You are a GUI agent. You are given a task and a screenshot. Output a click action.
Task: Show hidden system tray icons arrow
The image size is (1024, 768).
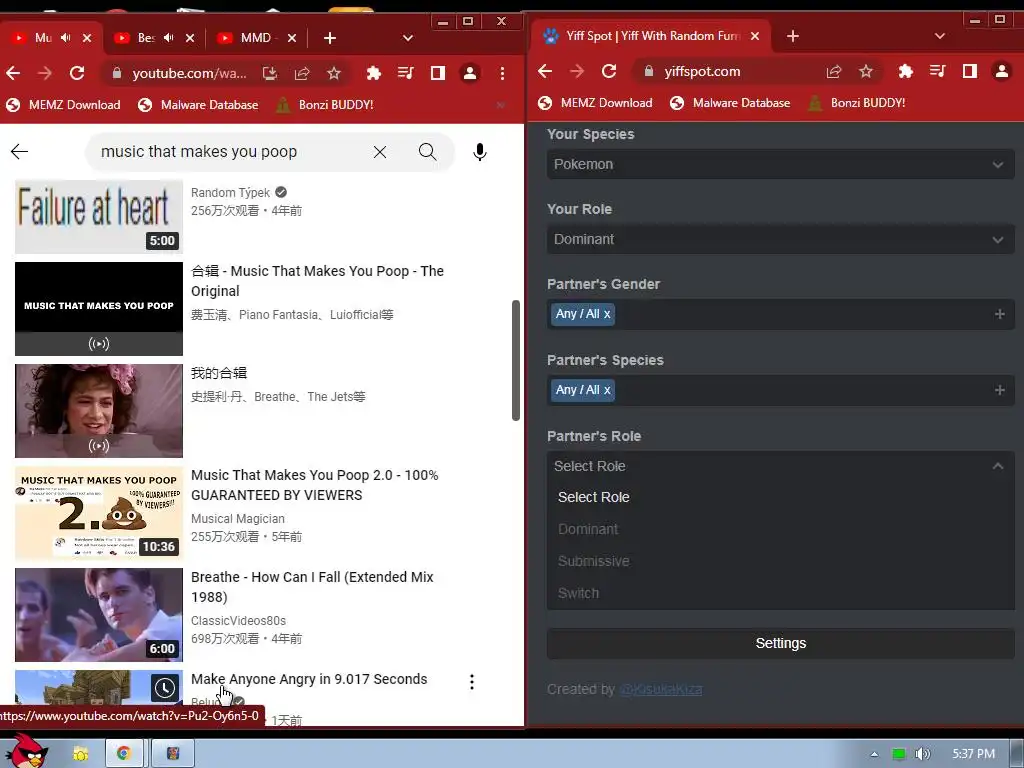point(874,754)
